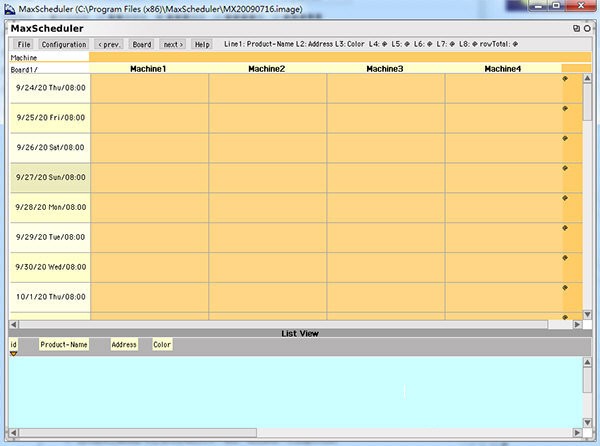The image size is (600, 446).
Task: Select the Machine3 column header
Action: 385,69
